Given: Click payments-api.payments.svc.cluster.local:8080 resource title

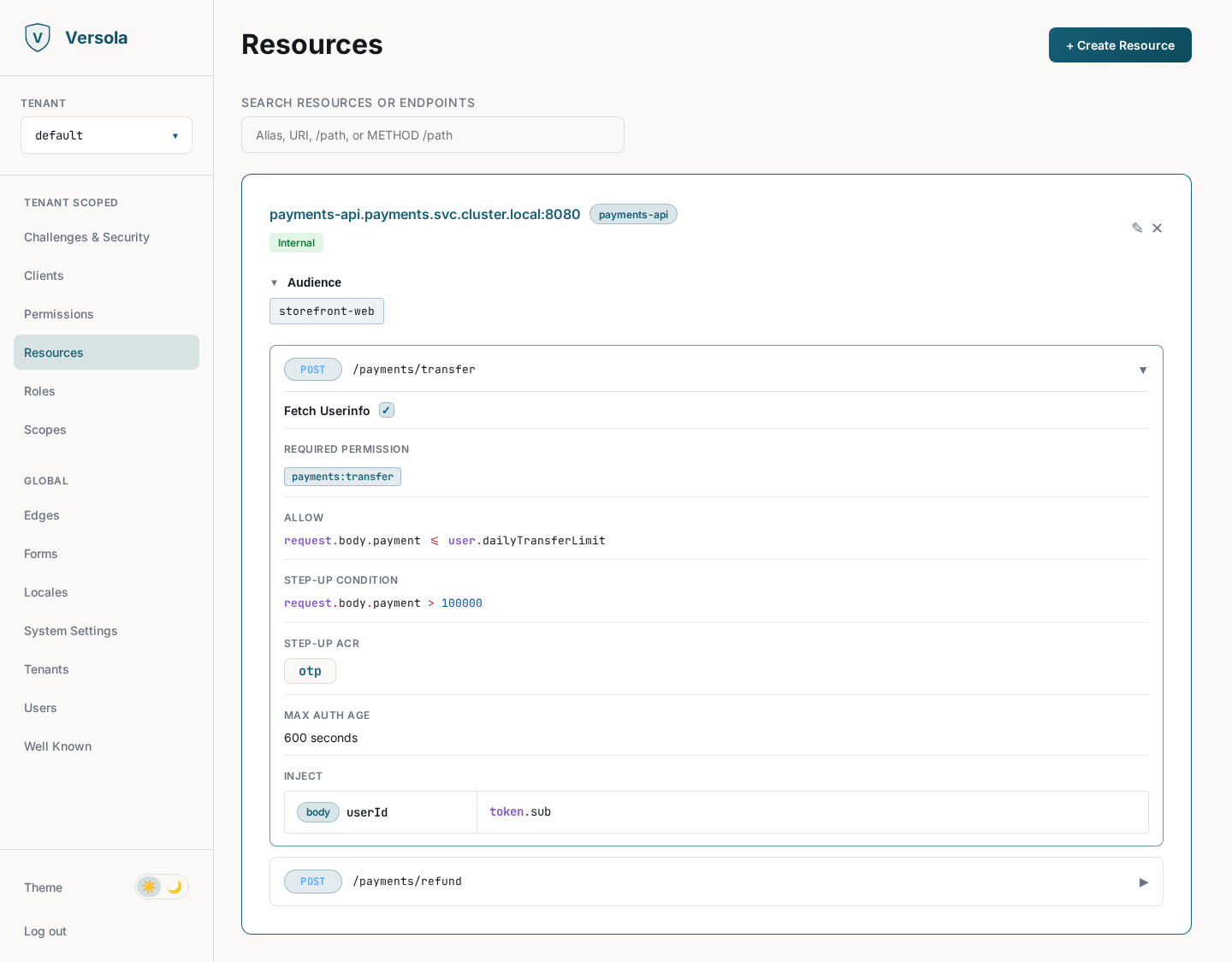Looking at the screenshot, I should (x=424, y=214).
